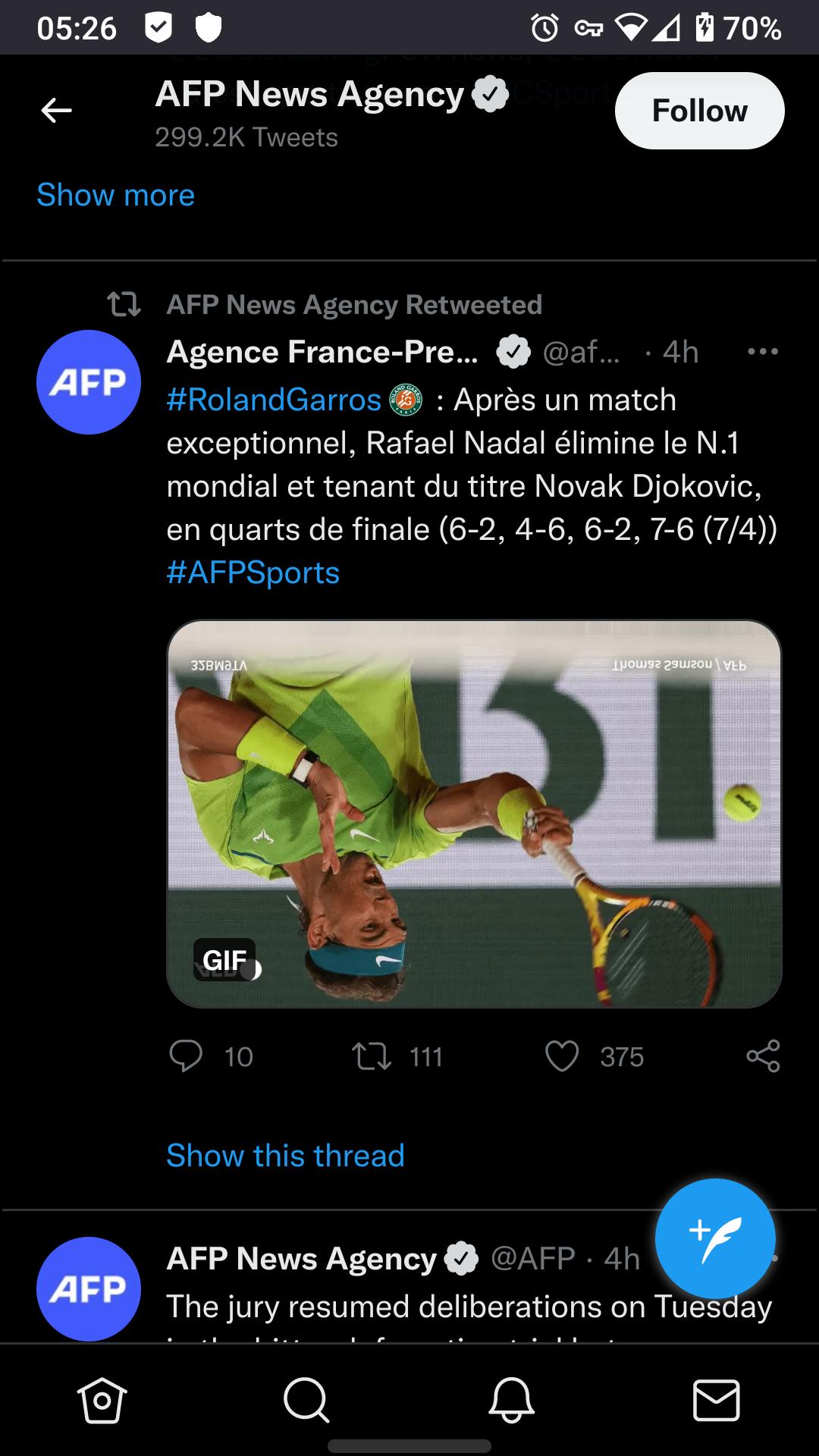Open Agence France-Presse profile avatar
Screen dimensions: 819x1456
click(89, 382)
